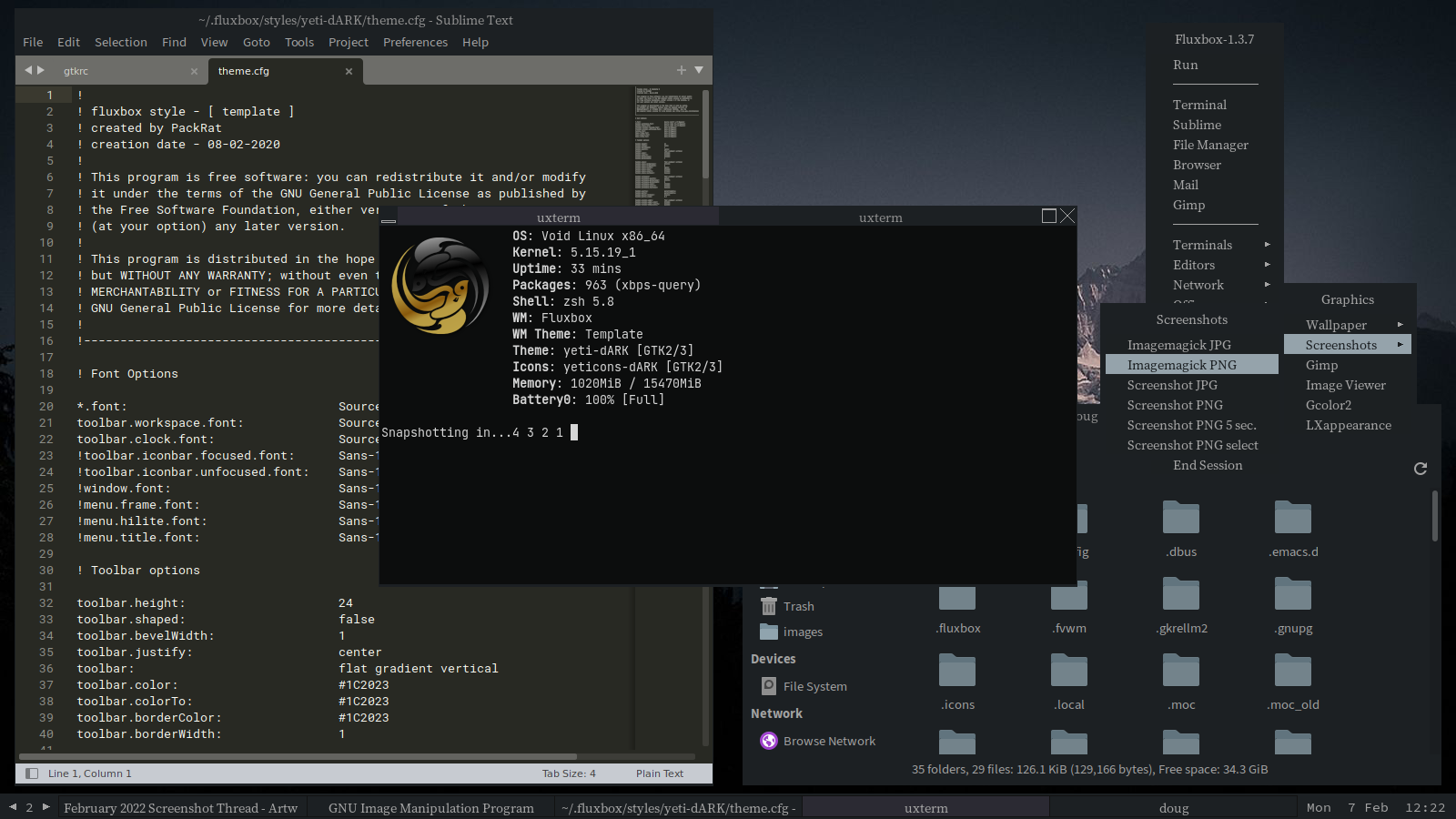Add a new tab with plus icon
Image resolution: width=1456 pixels, height=819 pixels.
click(682, 70)
